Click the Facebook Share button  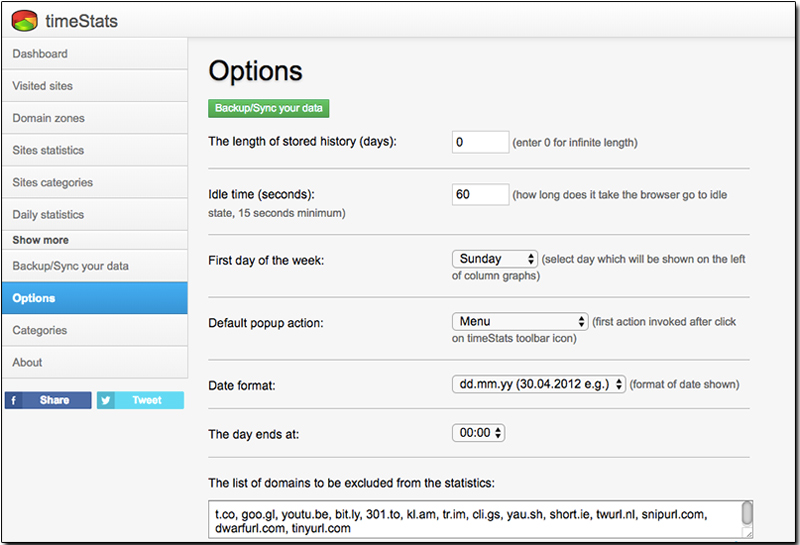click(48, 400)
